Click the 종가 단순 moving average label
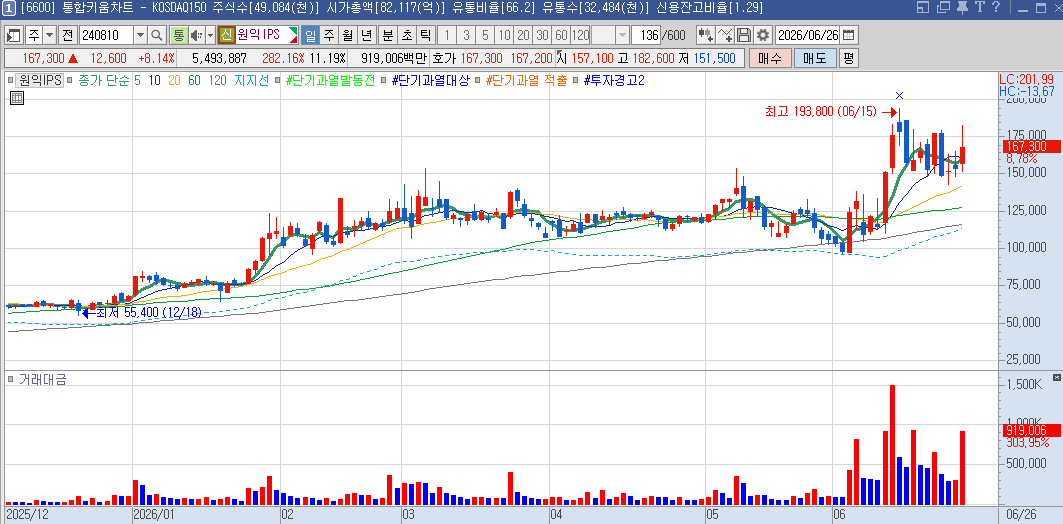This screenshot has height=524, width=1063. coord(104,80)
